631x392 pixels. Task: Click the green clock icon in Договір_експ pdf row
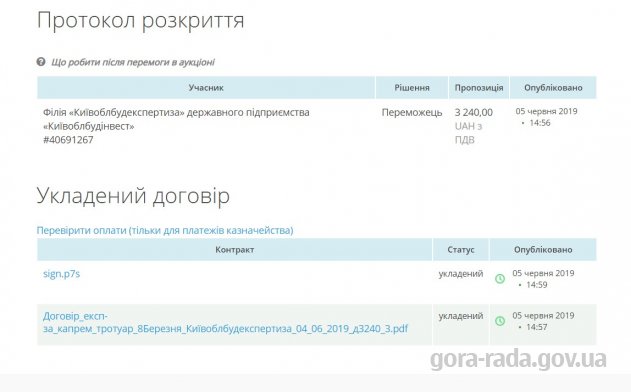tap(500, 321)
